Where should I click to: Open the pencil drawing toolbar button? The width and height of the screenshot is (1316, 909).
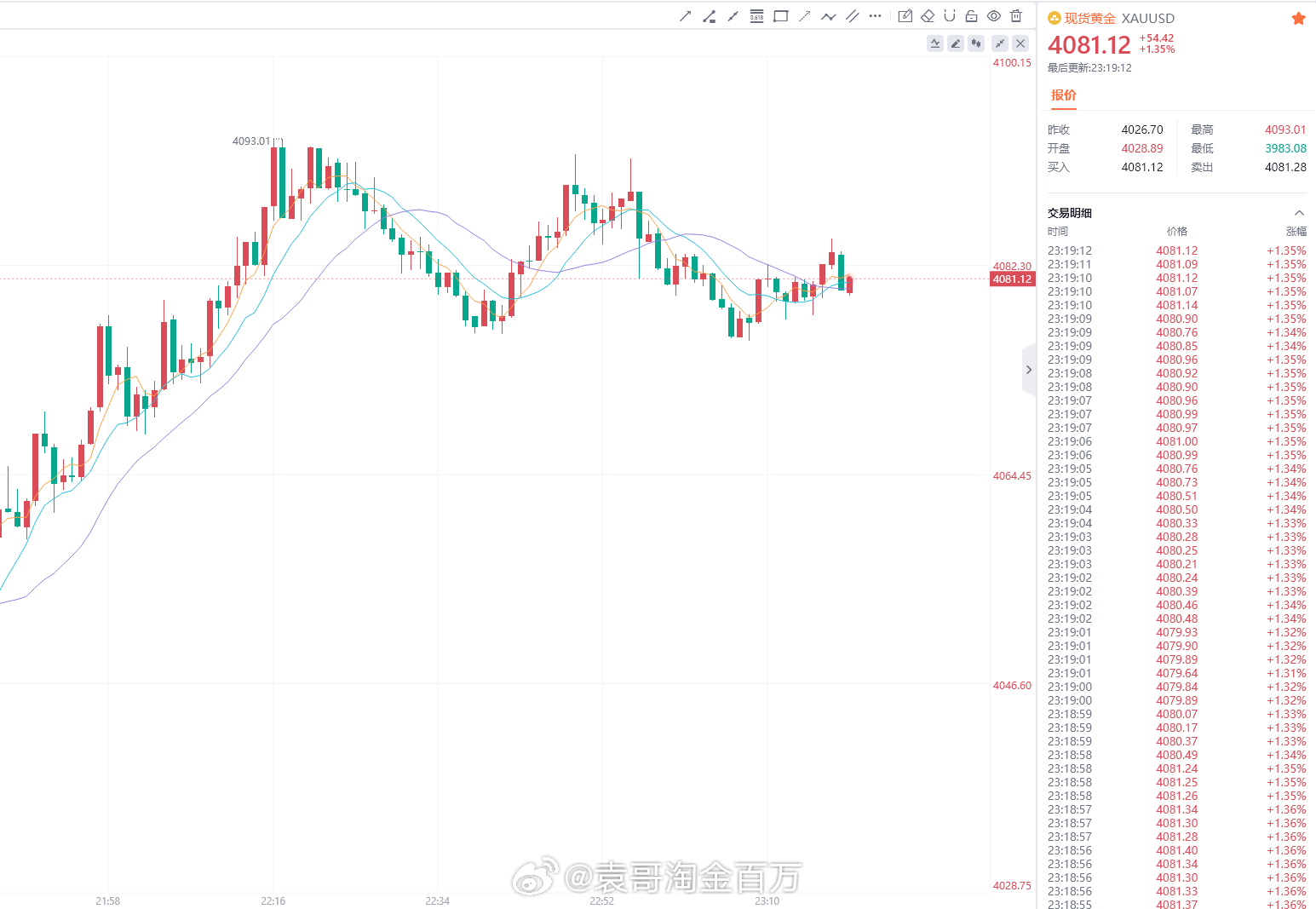pos(956,43)
